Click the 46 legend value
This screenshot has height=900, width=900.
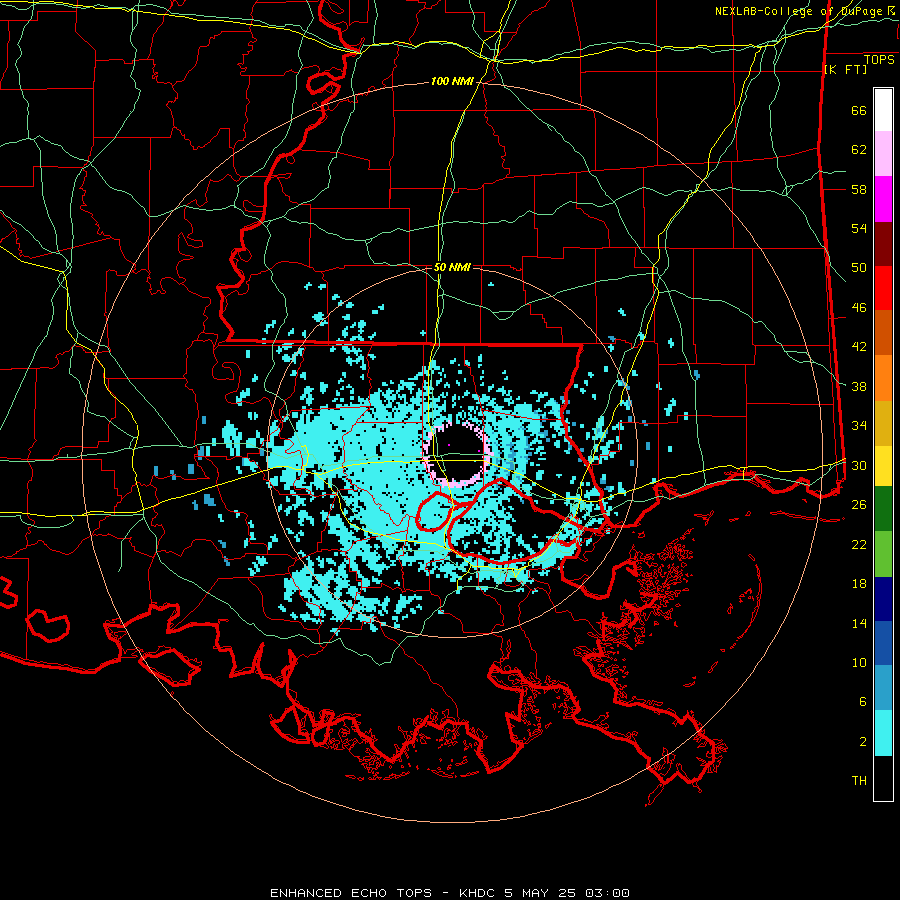(x=859, y=307)
